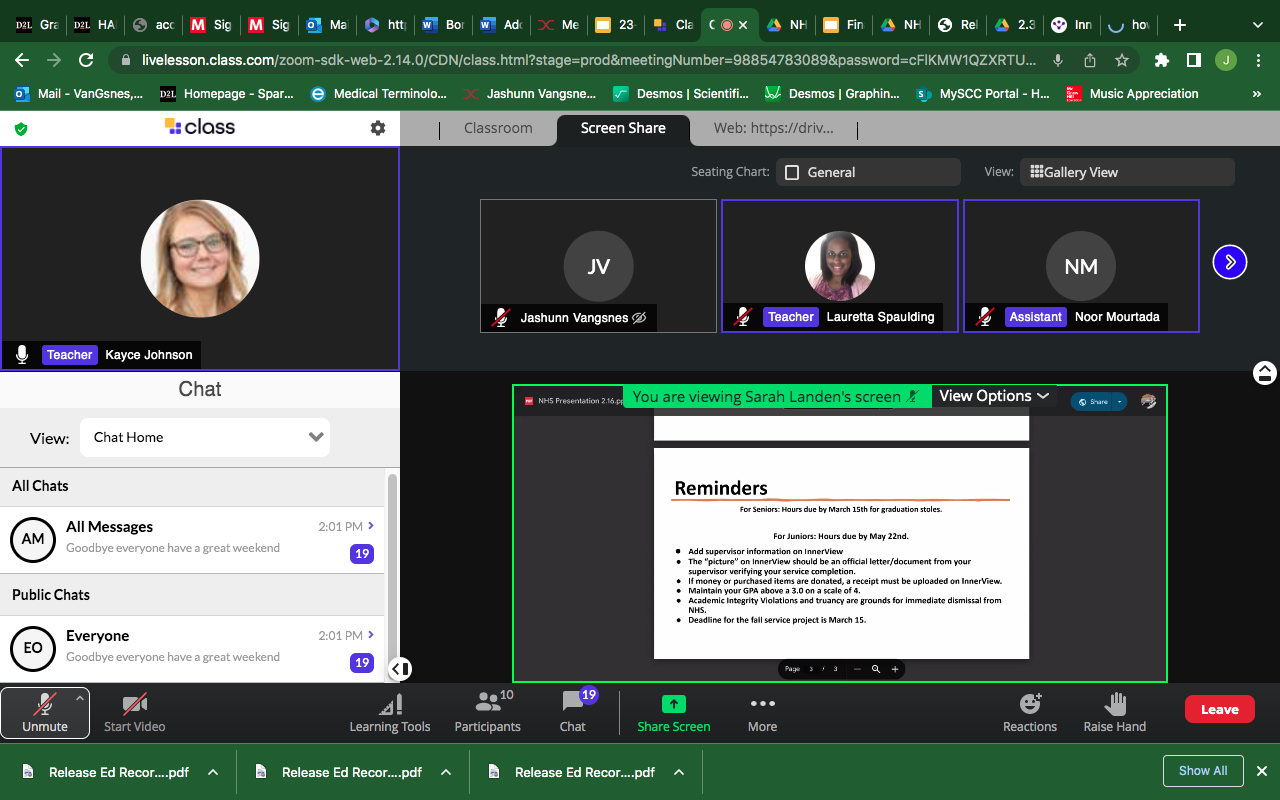Raise Hand in the meeting

1115,712
